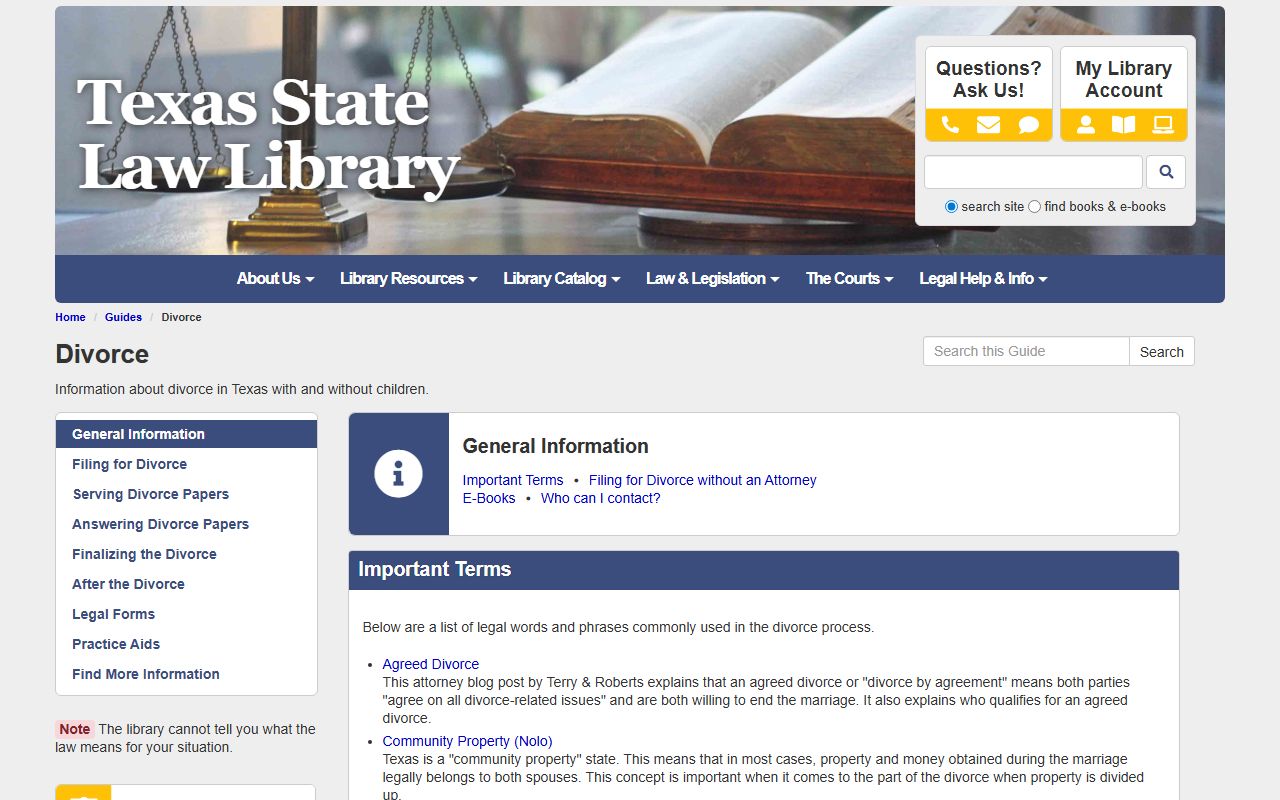
Task: Select General Information in the guide sidebar
Action: [x=186, y=434]
